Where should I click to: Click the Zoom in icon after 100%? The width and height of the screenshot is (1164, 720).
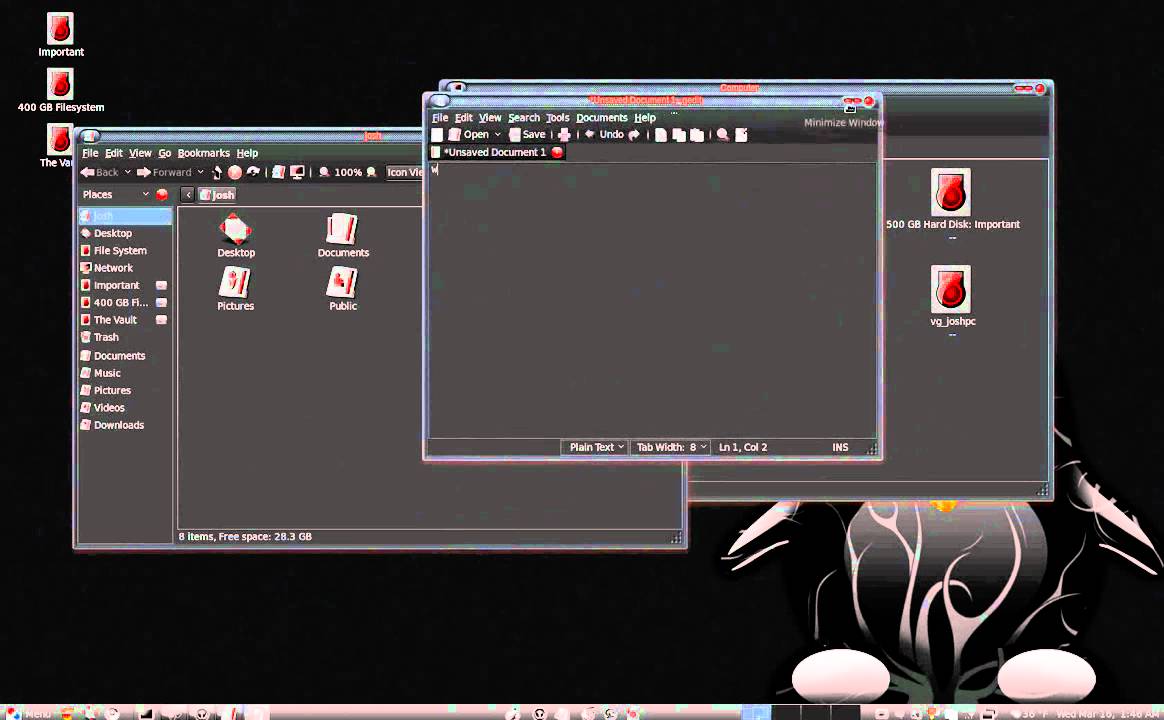tap(371, 172)
